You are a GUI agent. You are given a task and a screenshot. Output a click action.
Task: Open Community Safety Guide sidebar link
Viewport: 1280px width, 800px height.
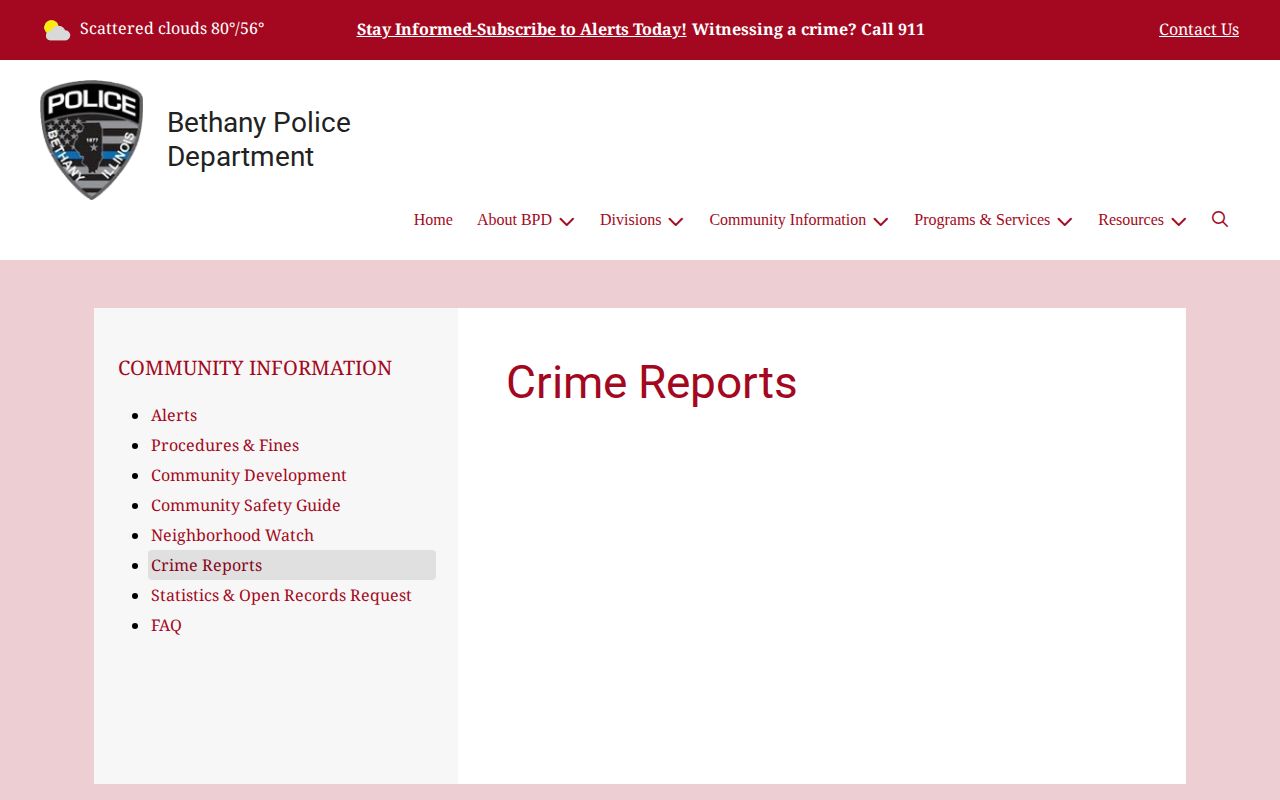point(246,505)
